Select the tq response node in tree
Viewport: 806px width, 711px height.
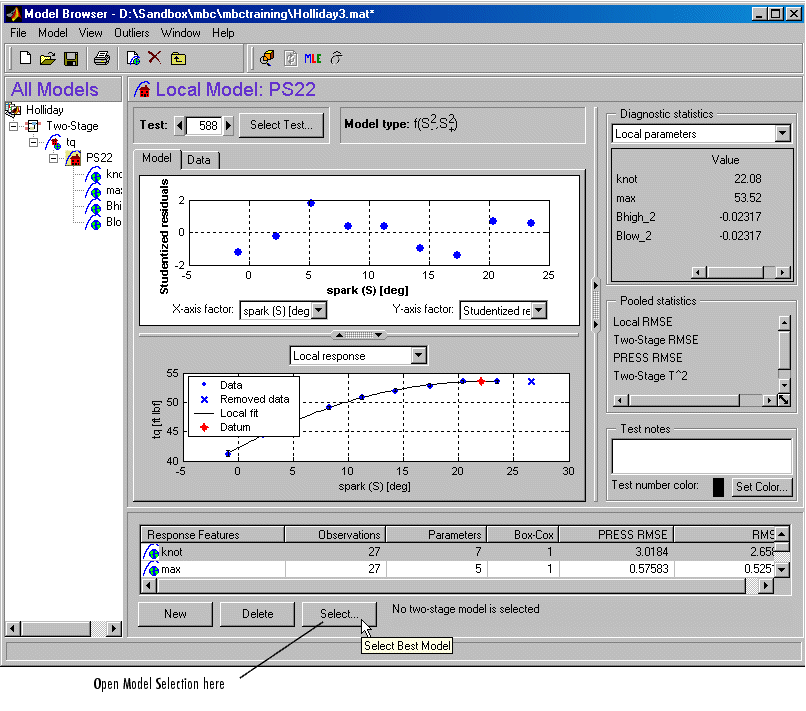70,142
